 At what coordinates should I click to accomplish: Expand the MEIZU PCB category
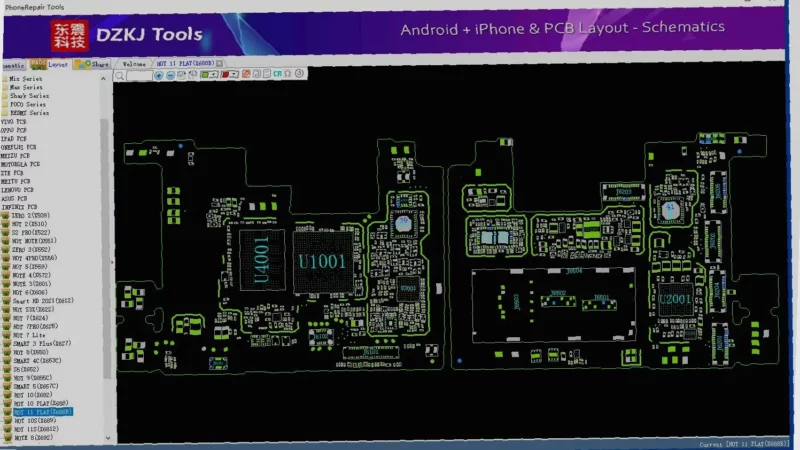pos(15,156)
